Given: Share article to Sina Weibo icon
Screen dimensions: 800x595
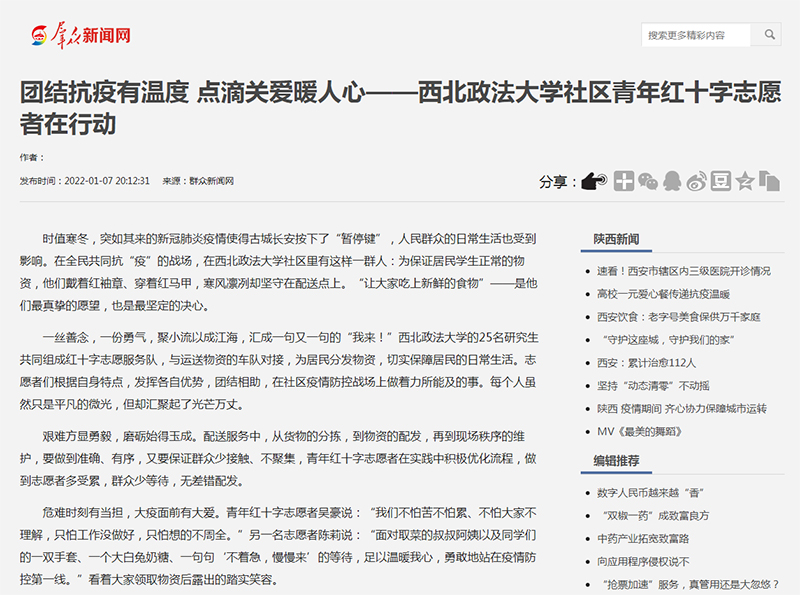Looking at the screenshot, I should tap(696, 181).
